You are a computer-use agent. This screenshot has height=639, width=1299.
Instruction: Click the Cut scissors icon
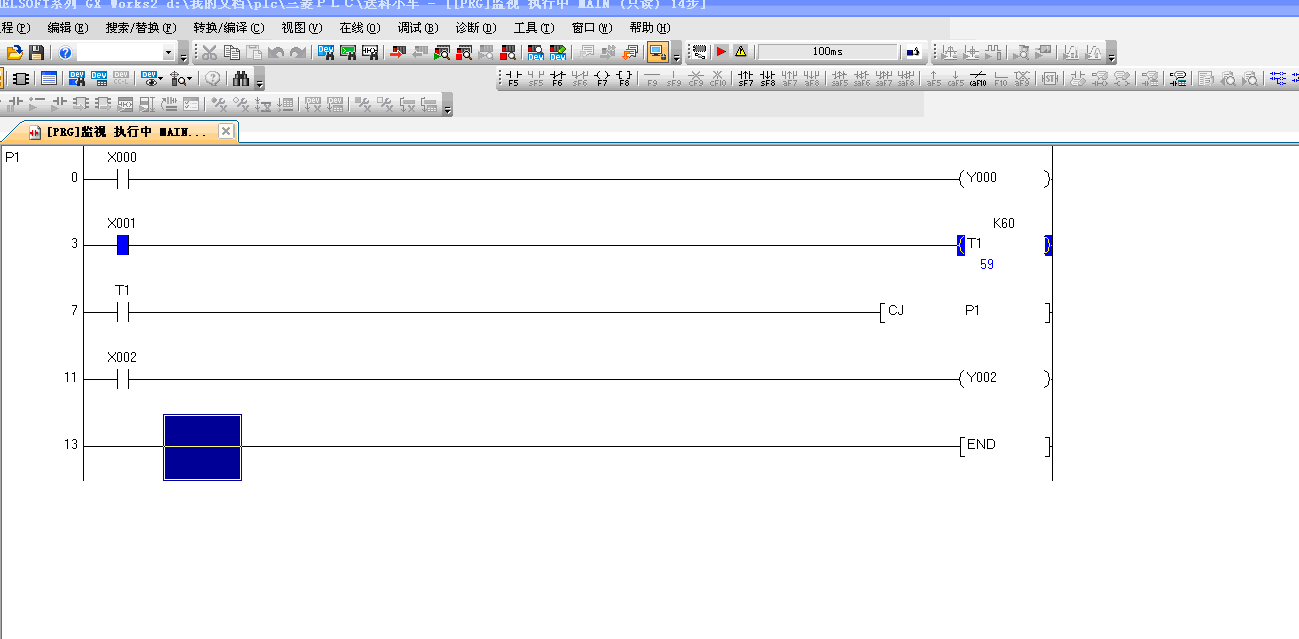[210, 52]
